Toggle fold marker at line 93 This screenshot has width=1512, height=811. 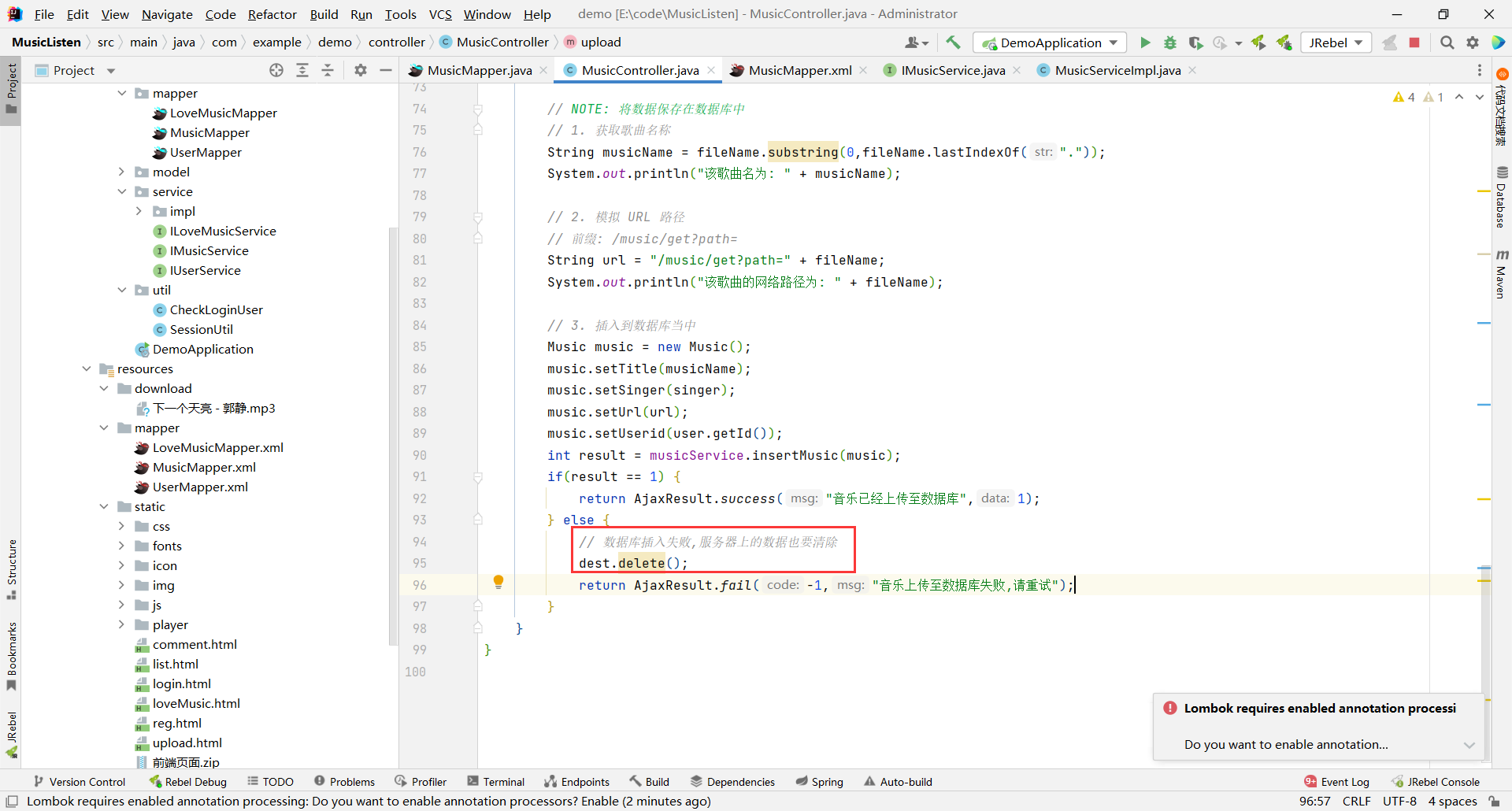tap(478, 520)
